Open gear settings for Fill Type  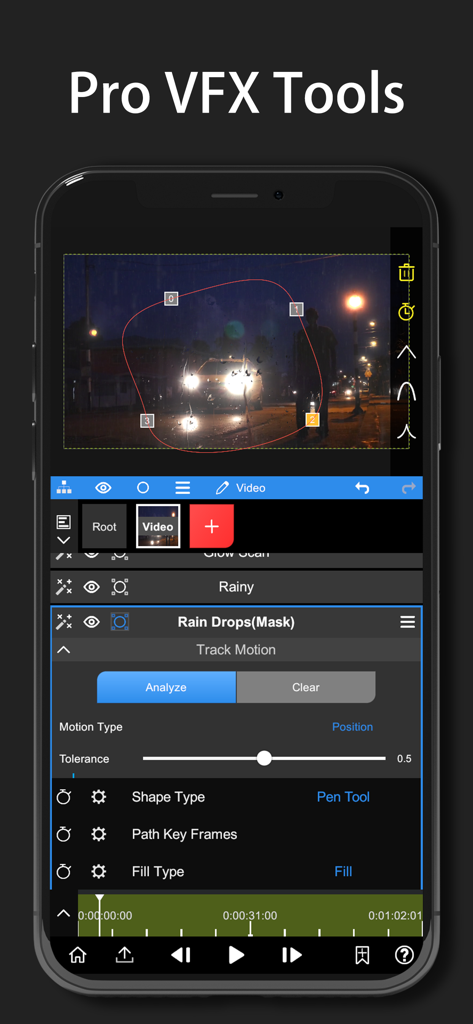[x=99, y=871]
